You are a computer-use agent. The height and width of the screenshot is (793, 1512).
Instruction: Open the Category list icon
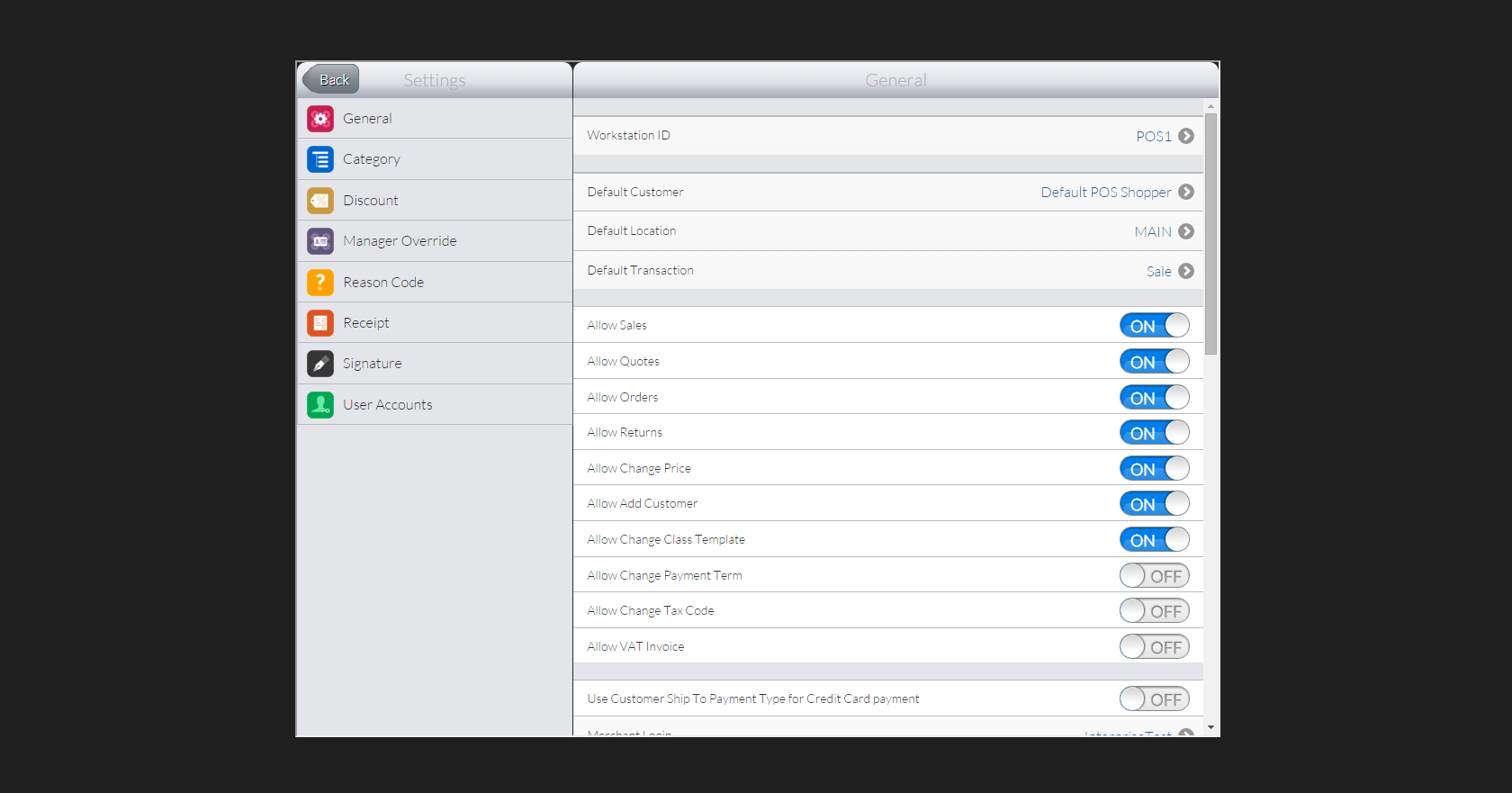pyautogui.click(x=320, y=159)
